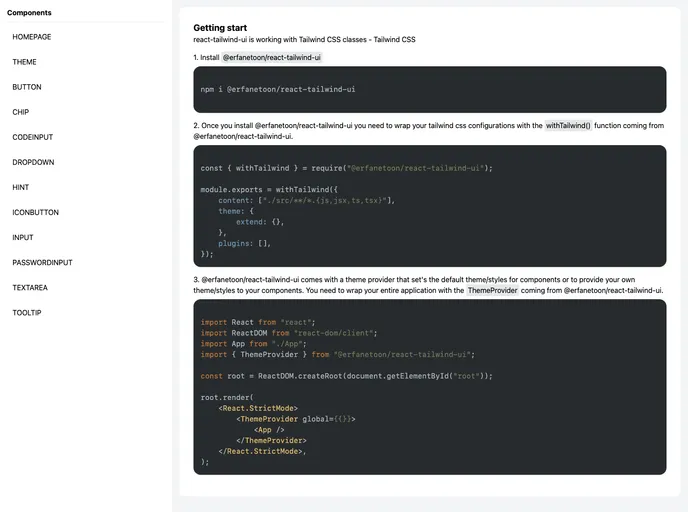Open the THEME docs page

click(x=24, y=62)
